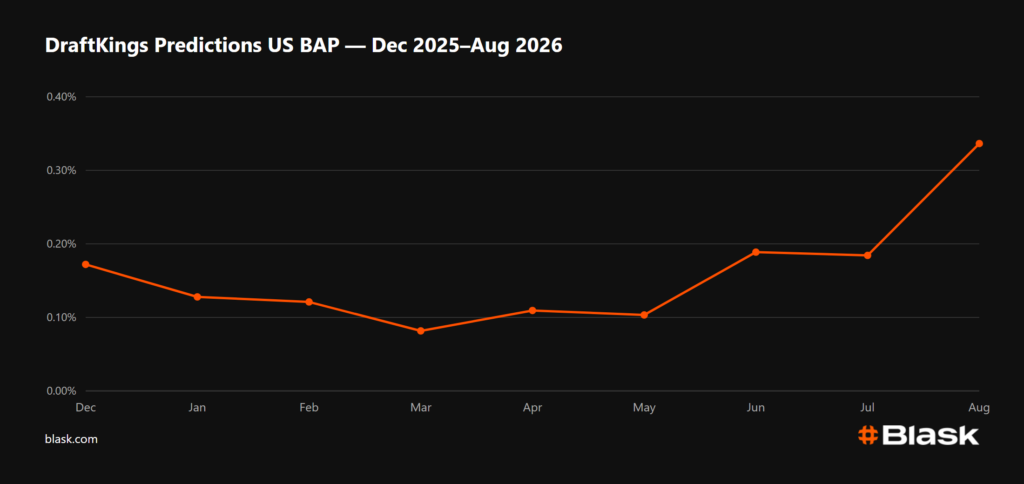Image resolution: width=1024 pixels, height=484 pixels.
Task: Click the Mar x-axis label
Action: click(421, 408)
